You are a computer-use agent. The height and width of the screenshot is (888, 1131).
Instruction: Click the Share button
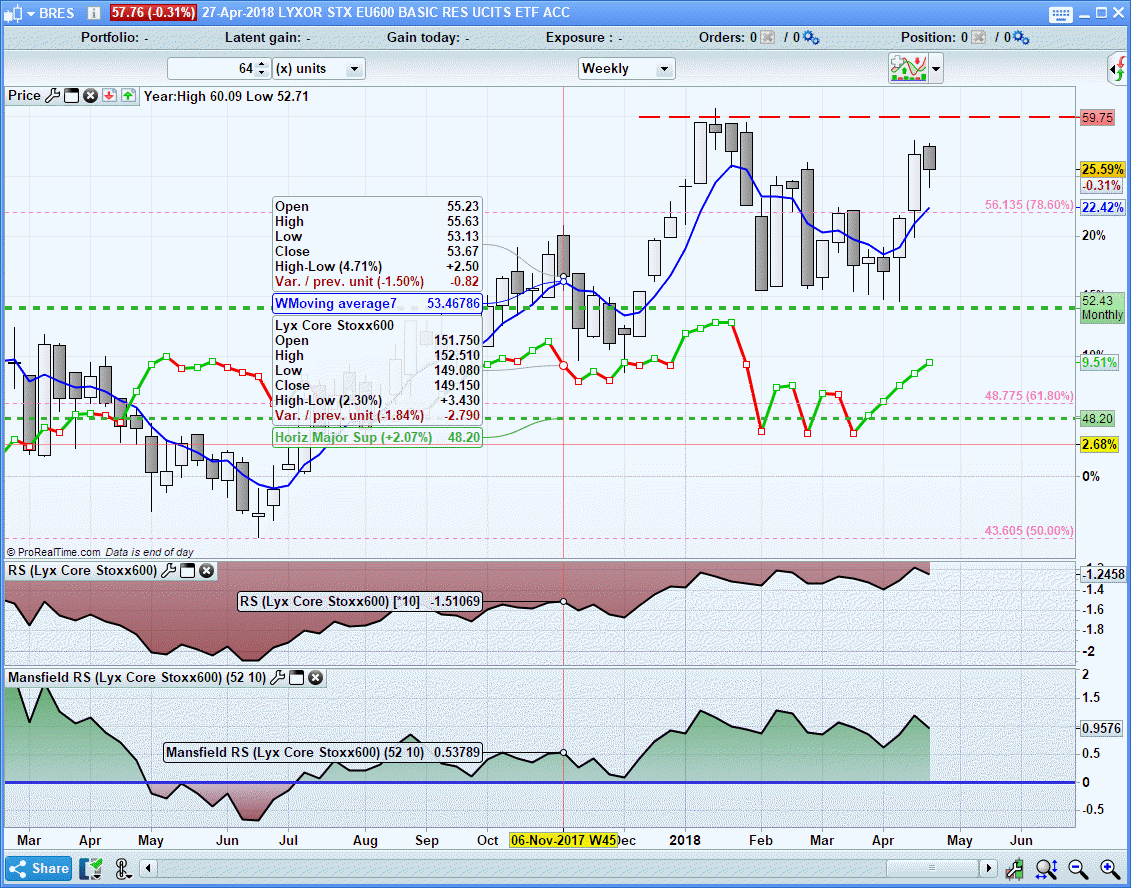tap(39, 869)
